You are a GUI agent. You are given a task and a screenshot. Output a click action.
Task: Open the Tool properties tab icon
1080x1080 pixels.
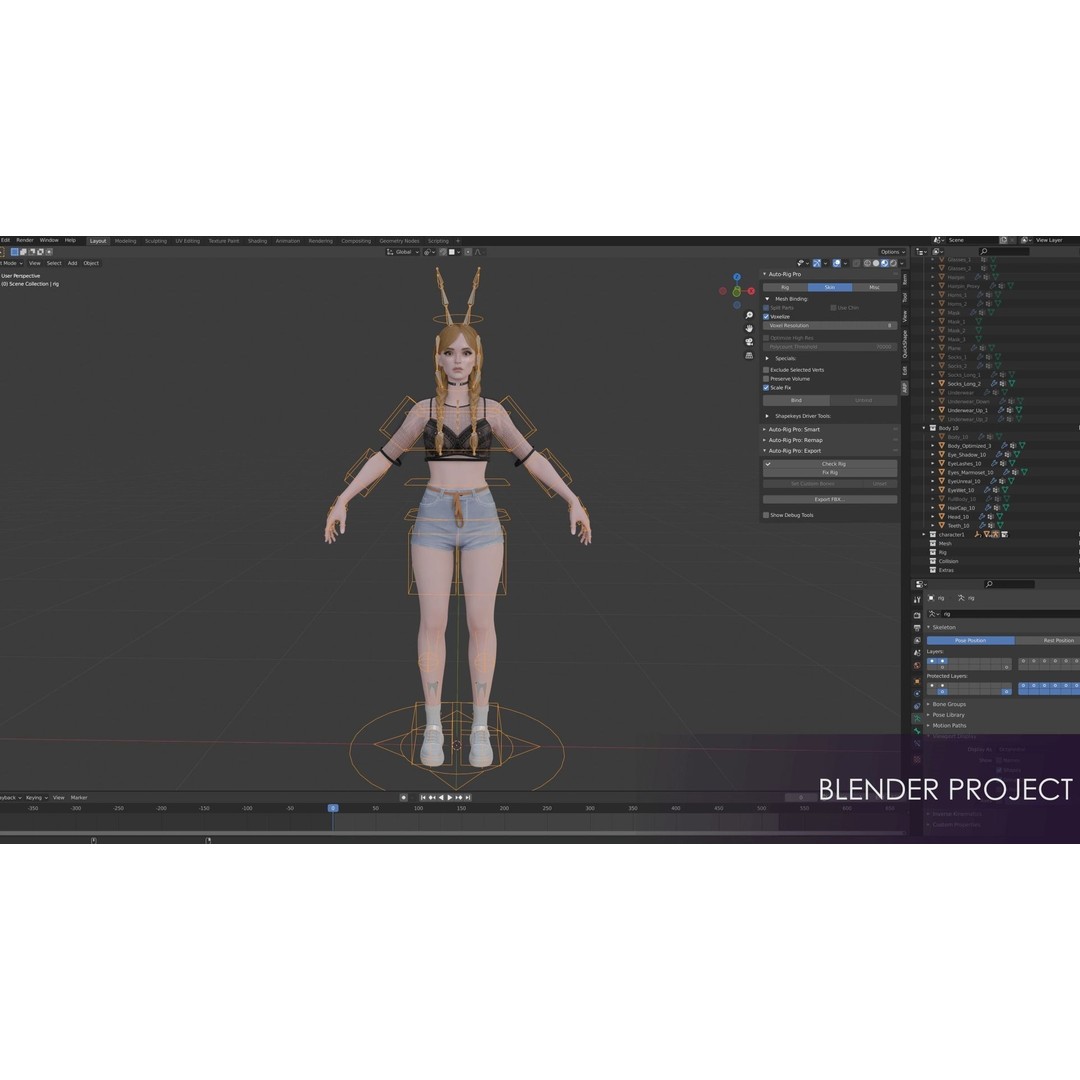pyautogui.click(x=917, y=599)
